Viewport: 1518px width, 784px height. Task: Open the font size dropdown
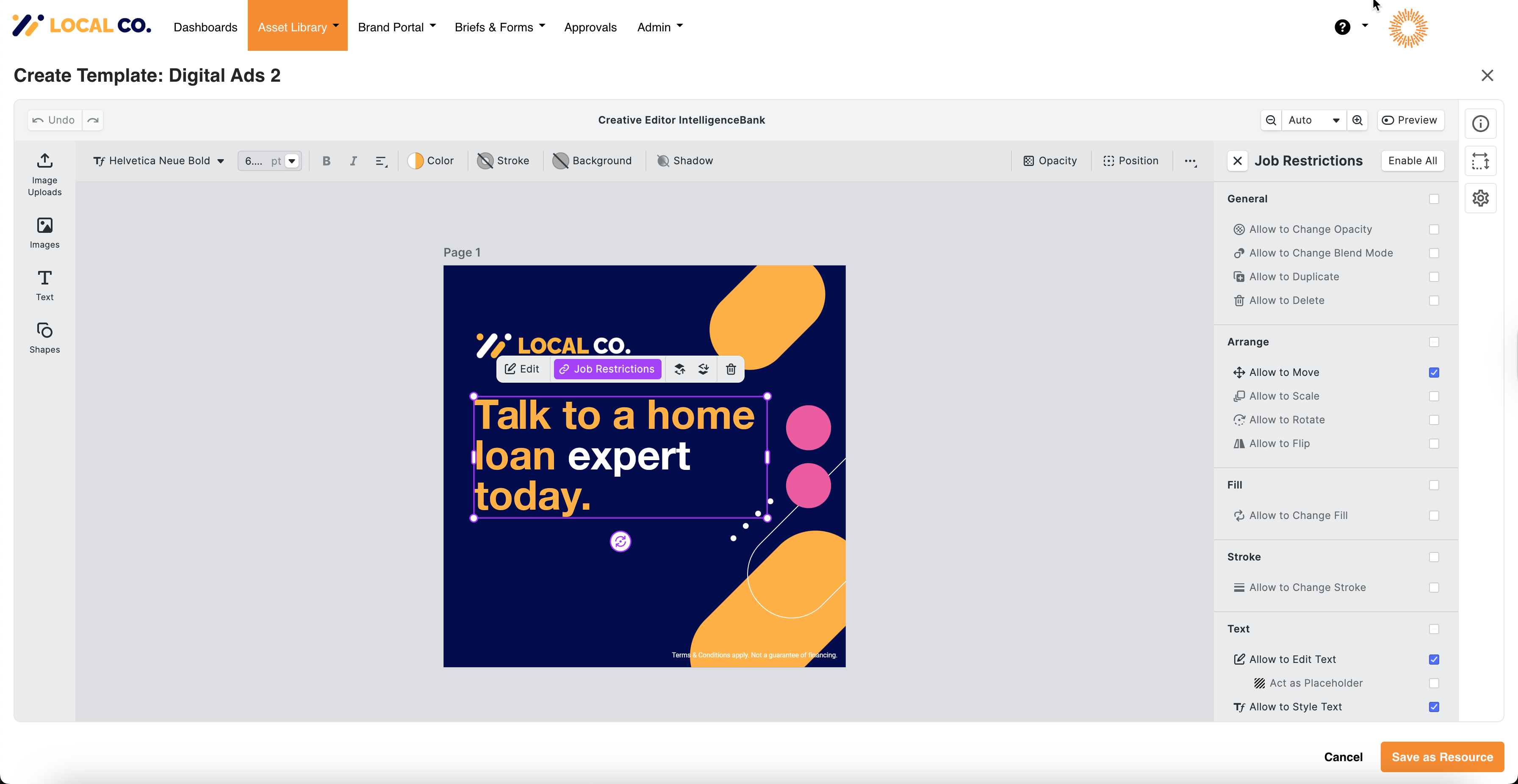(x=291, y=160)
